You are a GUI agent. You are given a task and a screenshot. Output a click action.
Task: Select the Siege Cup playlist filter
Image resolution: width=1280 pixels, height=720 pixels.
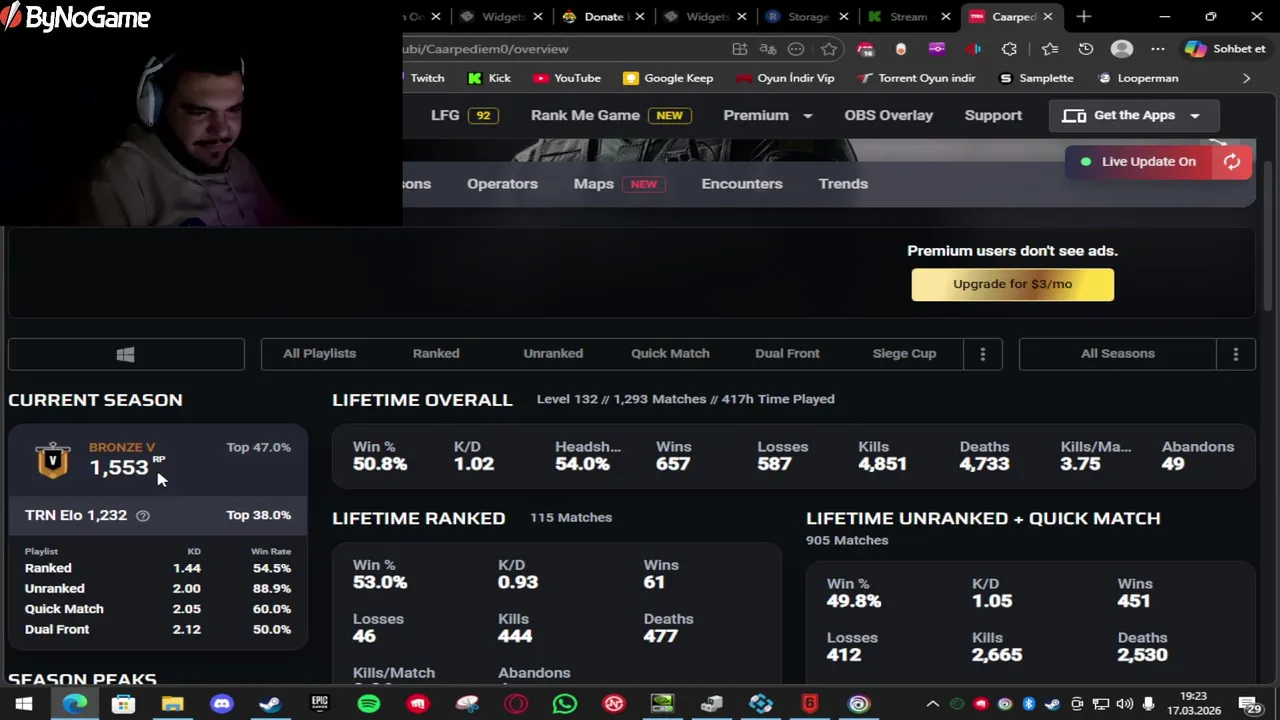[904, 354]
